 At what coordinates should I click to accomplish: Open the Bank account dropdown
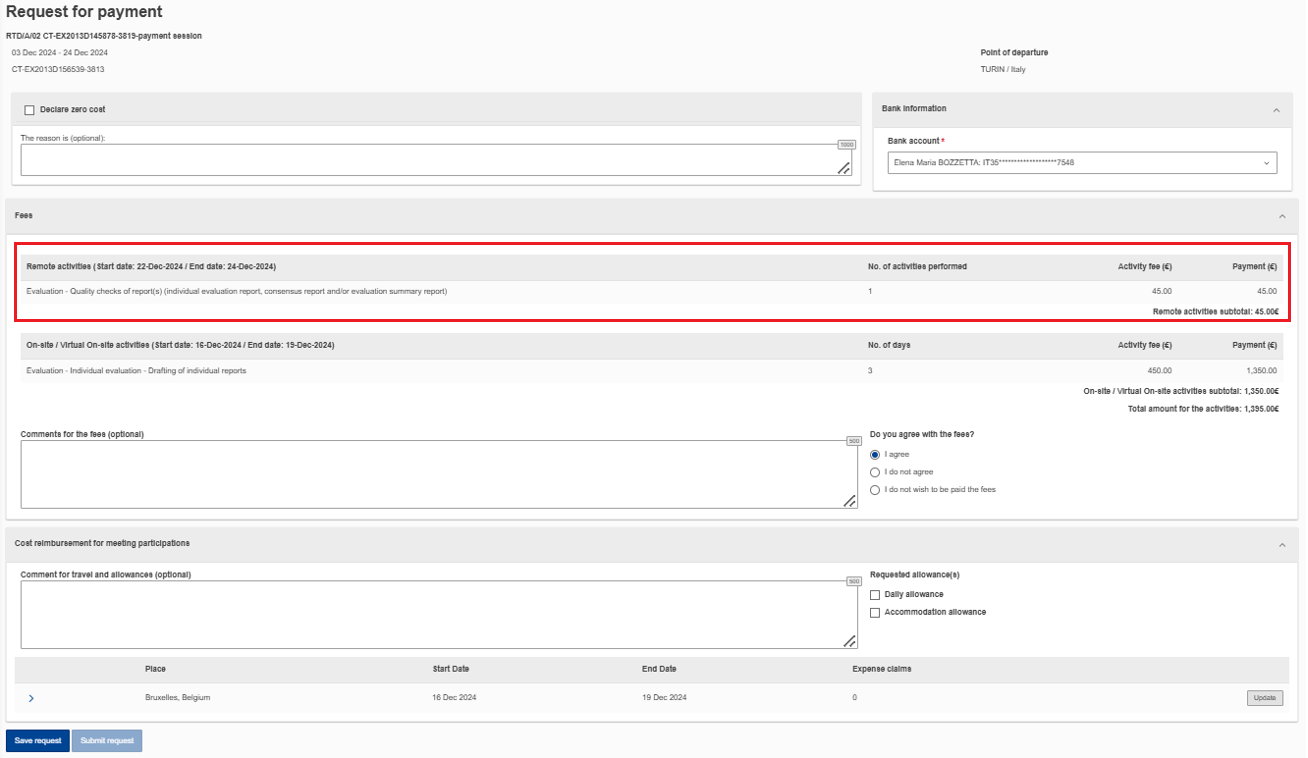pyautogui.click(x=1082, y=162)
